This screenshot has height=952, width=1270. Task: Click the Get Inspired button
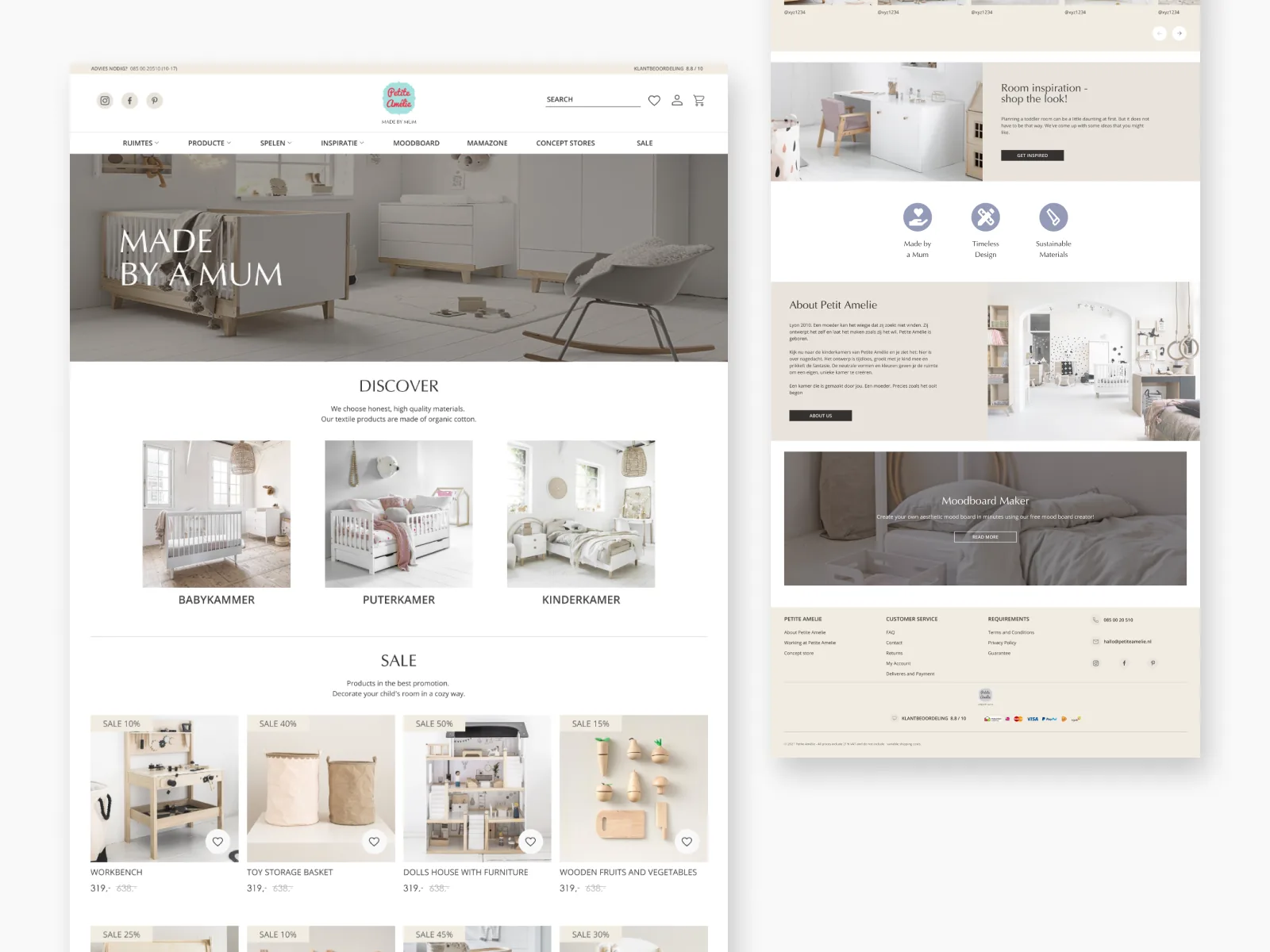pyautogui.click(x=1032, y=155)
